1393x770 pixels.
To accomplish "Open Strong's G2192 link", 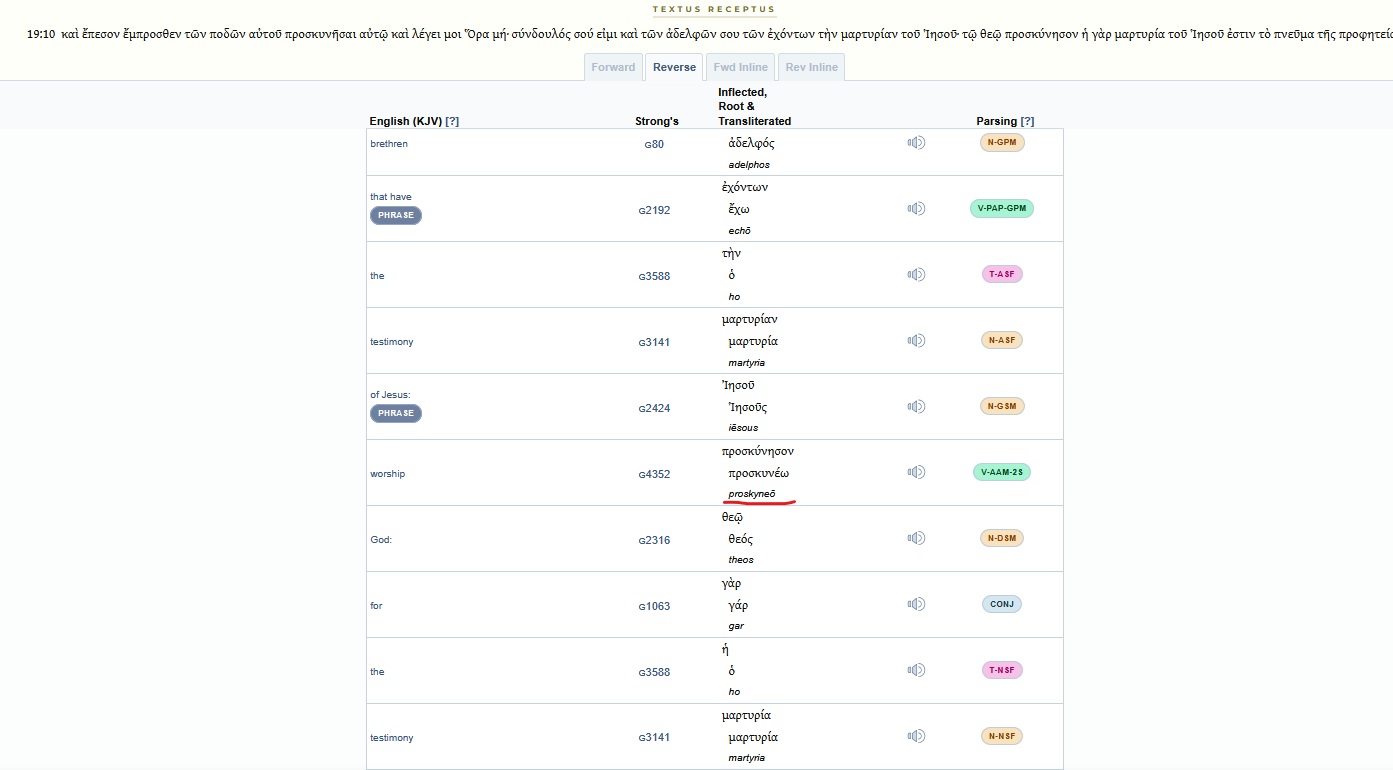I will coord(654,210).
